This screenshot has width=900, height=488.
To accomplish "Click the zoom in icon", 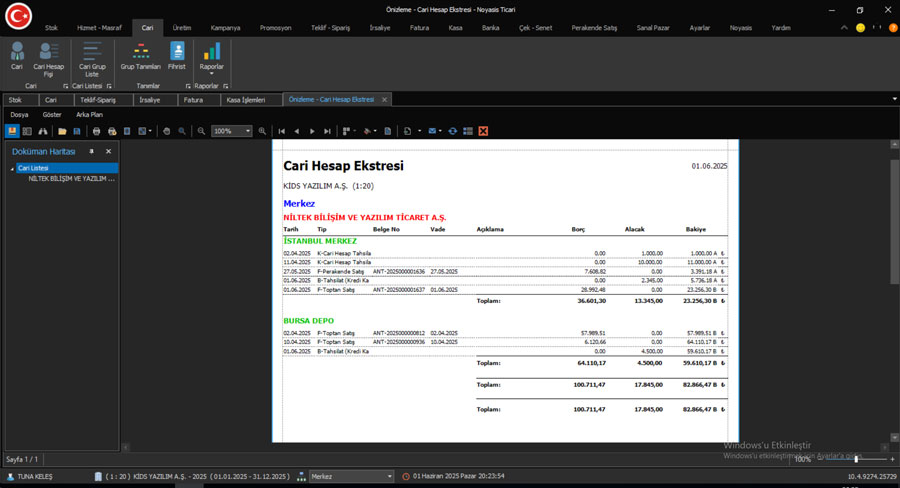I will 262,131.
